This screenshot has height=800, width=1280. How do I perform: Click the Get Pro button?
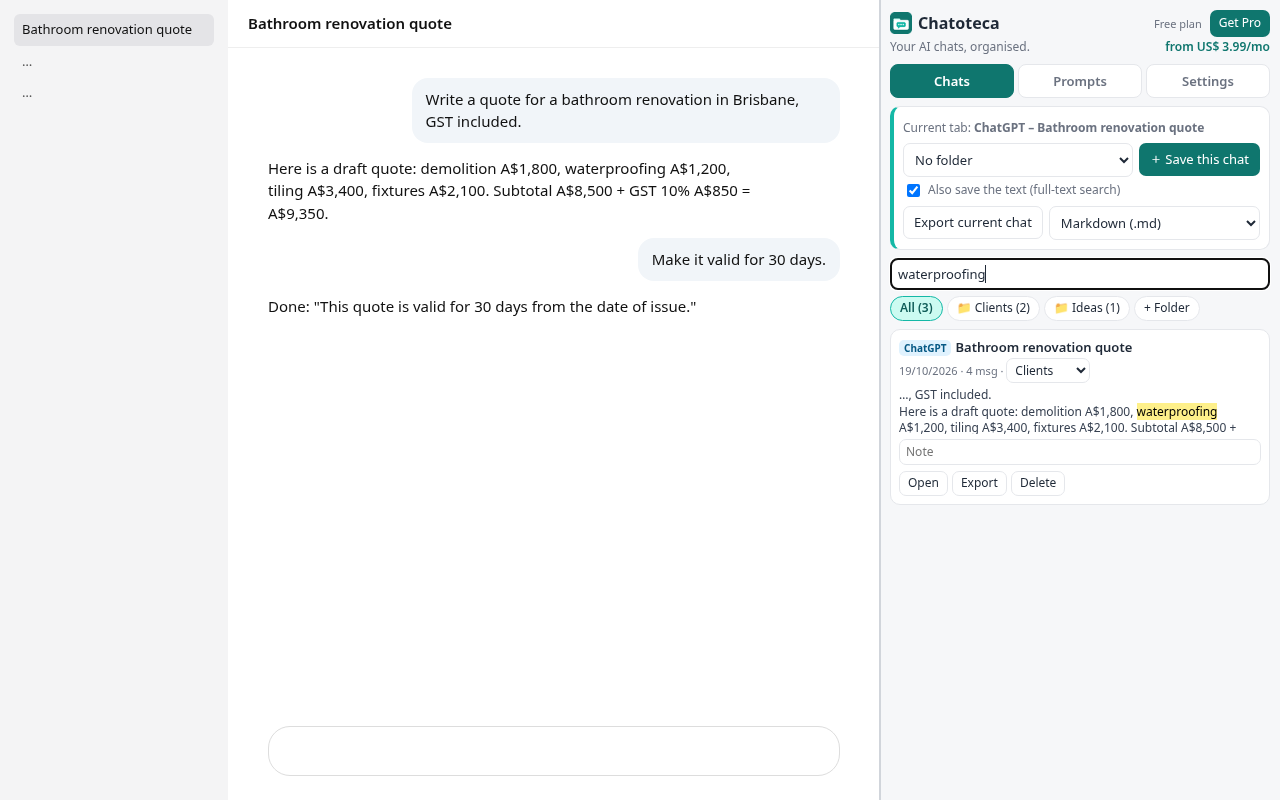[x=1240, y=23]
